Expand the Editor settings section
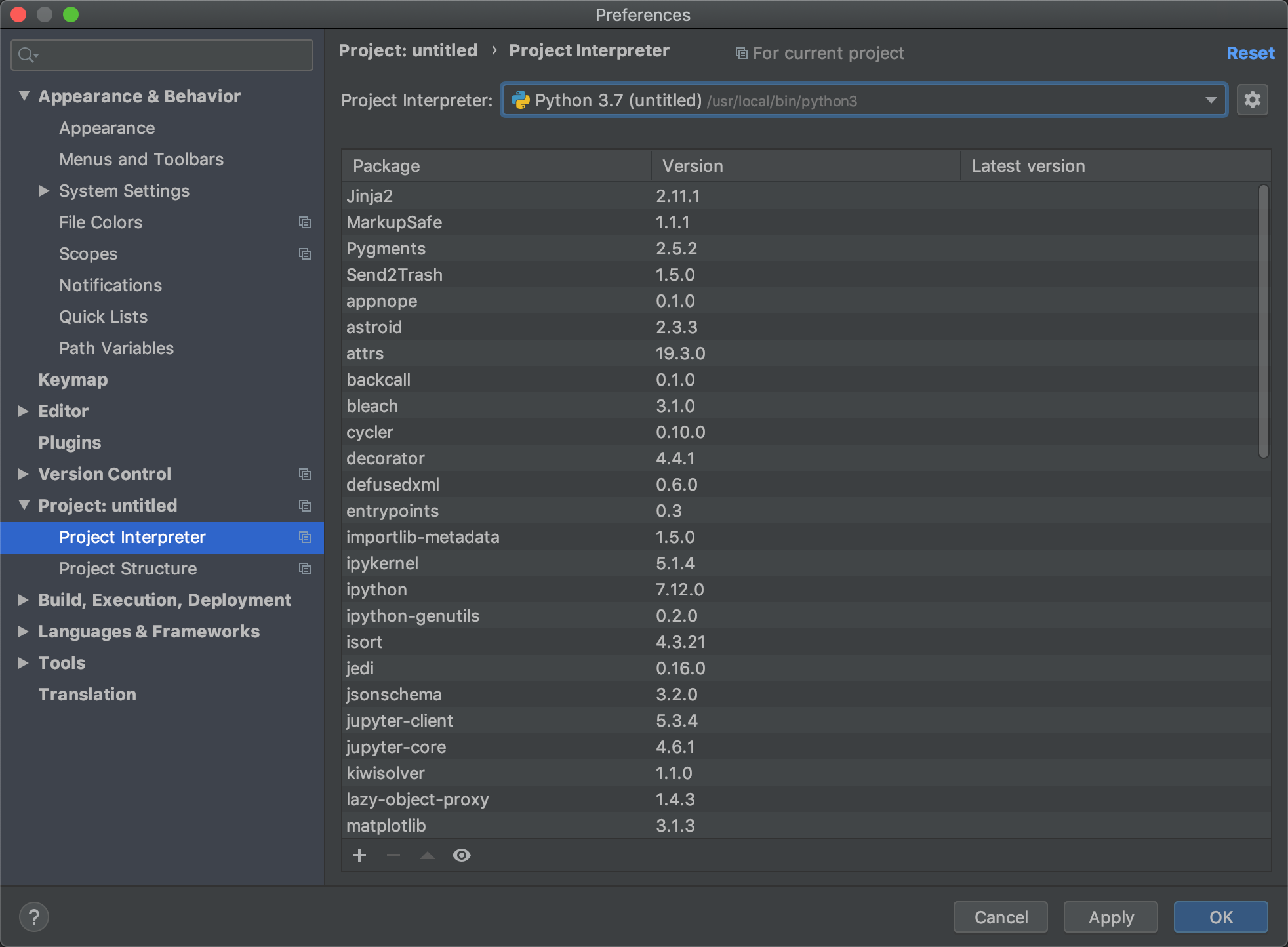The image size is (1288, 947). [x=23, y=411]
